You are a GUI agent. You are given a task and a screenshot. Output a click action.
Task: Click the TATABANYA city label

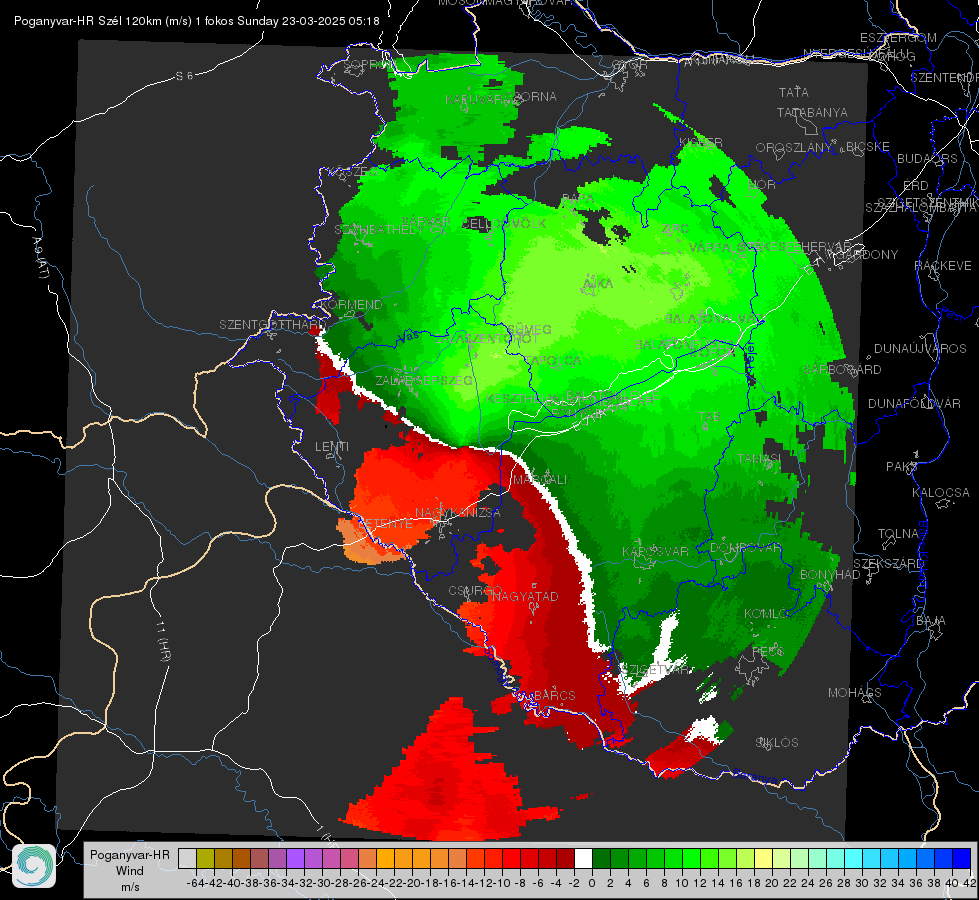pyautogui.click(x=812, y=112)
